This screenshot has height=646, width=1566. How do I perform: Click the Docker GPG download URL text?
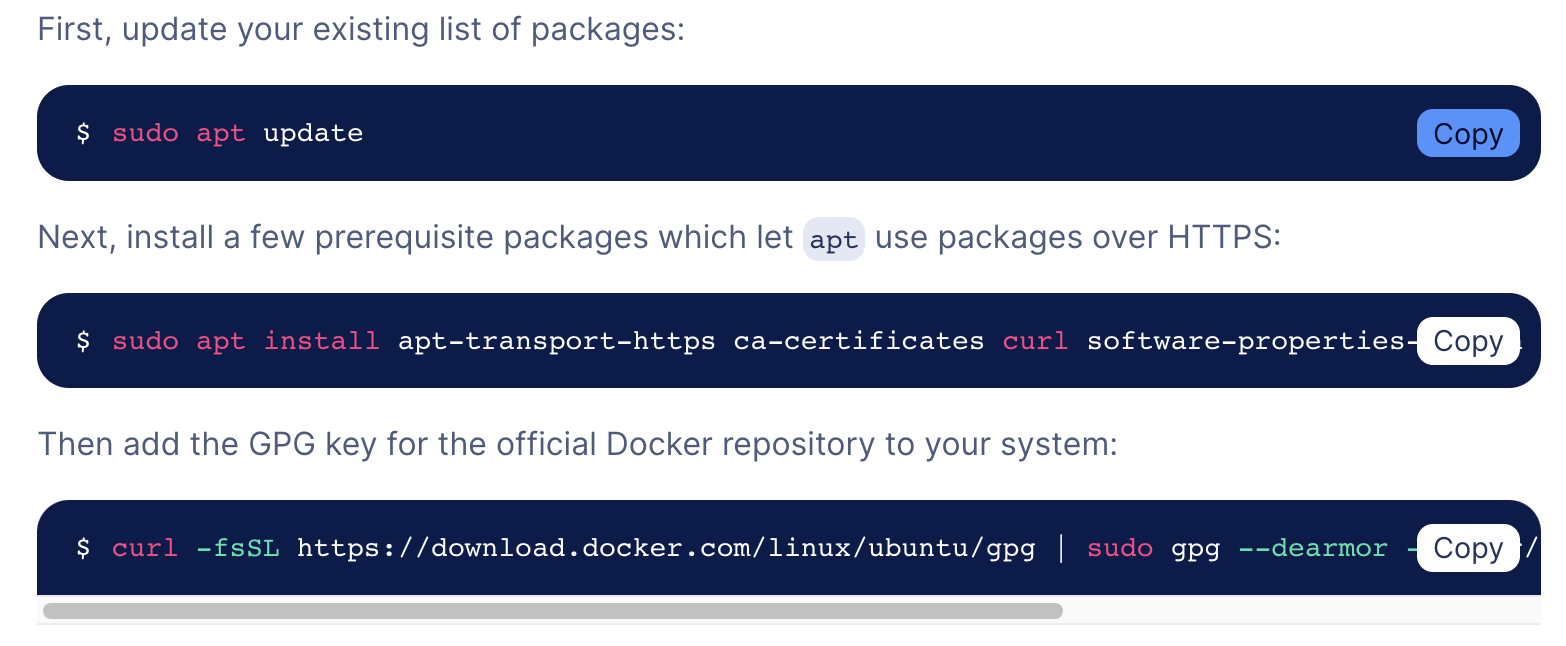666,548
